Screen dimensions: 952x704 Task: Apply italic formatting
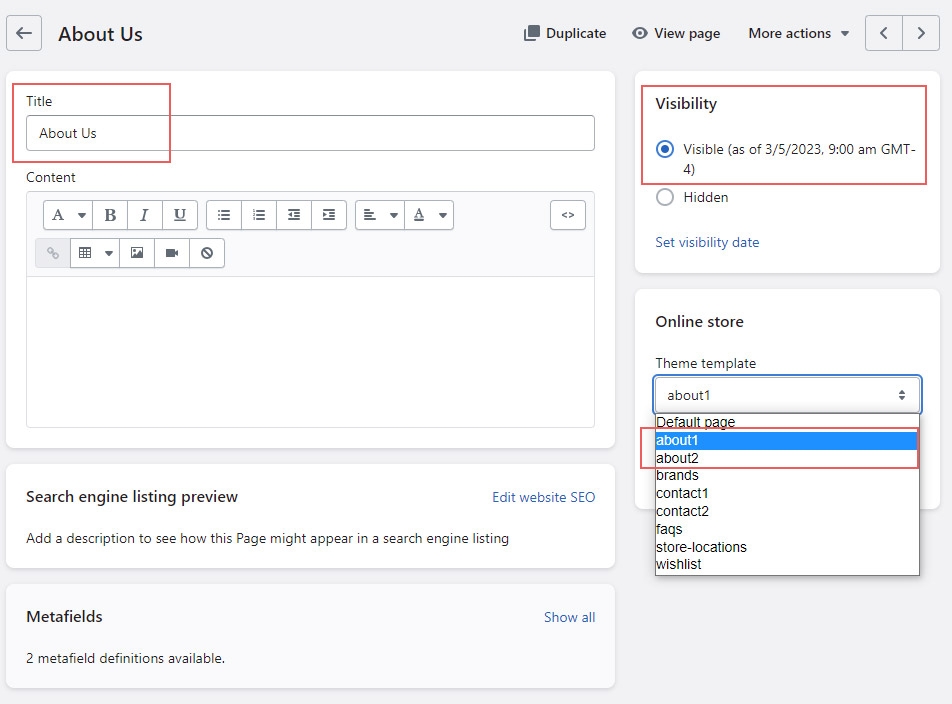point(144,215)
